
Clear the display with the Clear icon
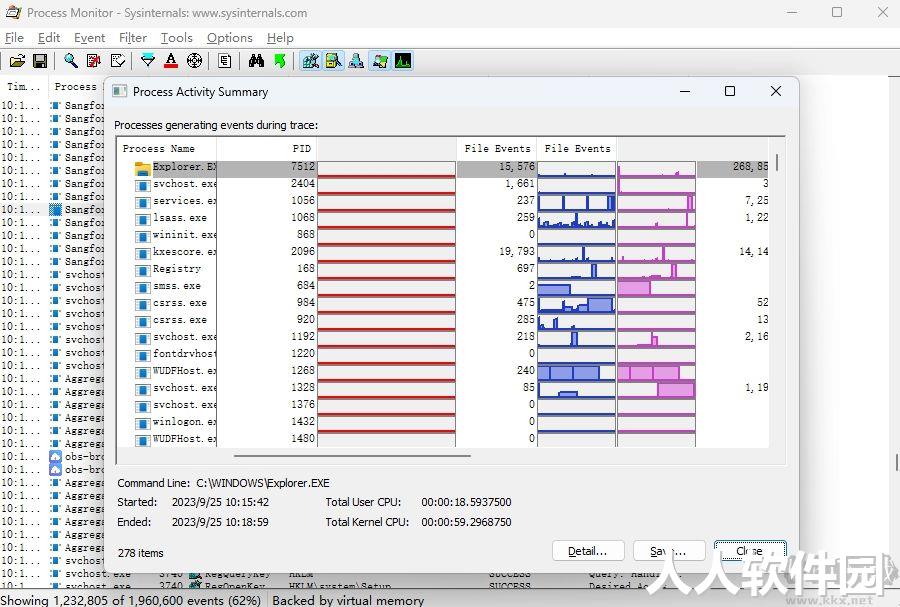pos(117,61)
